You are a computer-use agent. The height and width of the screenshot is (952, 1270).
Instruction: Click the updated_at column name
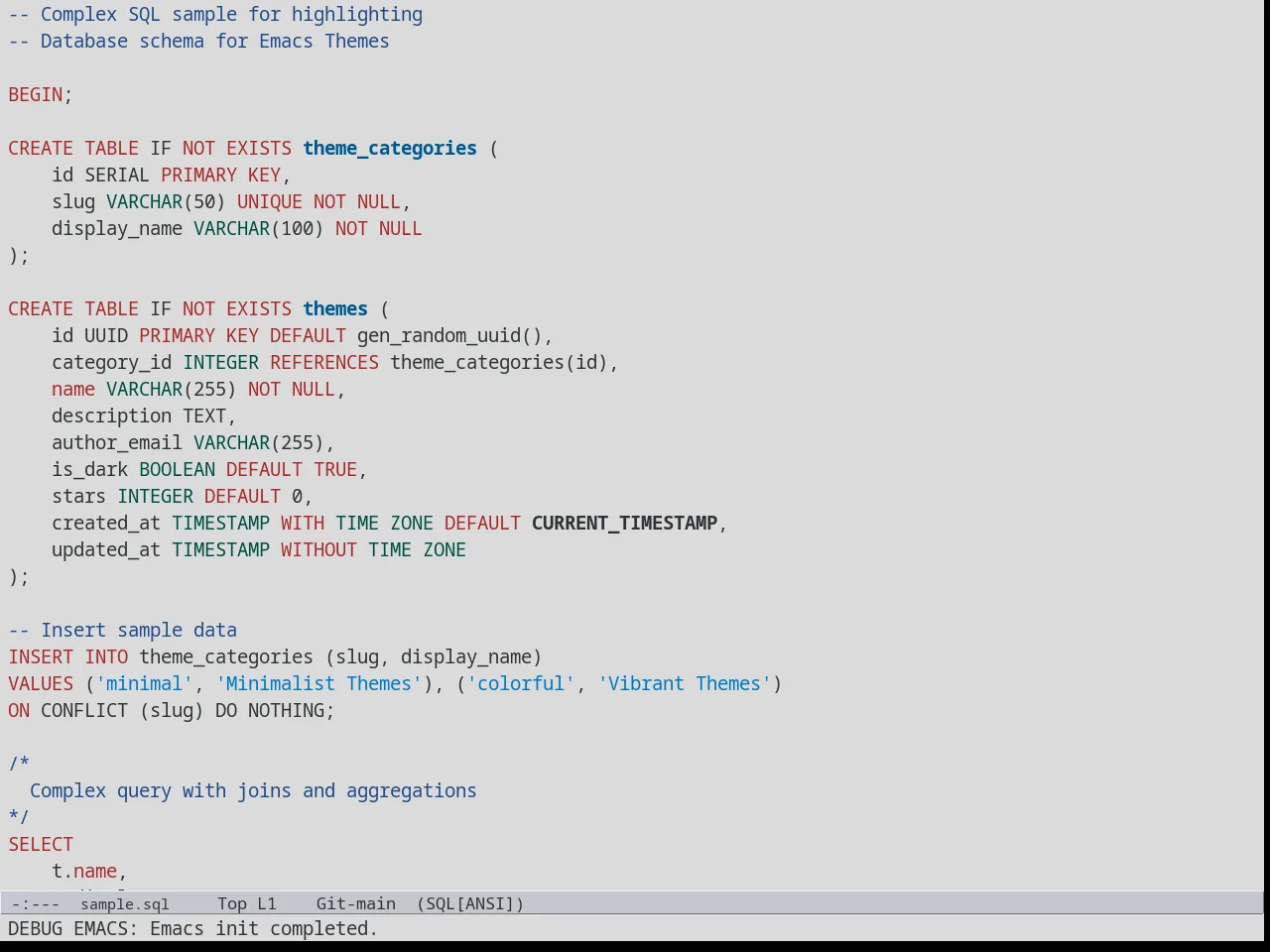coord(106,550)
